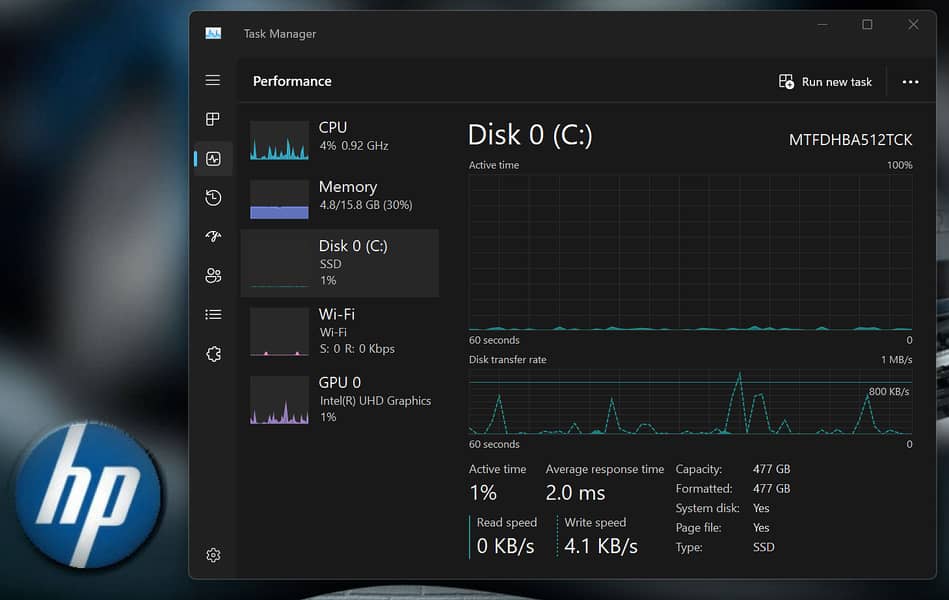This screenshot has height=600, width=949.
Task: Open the Services page icon
Action: 213,354
